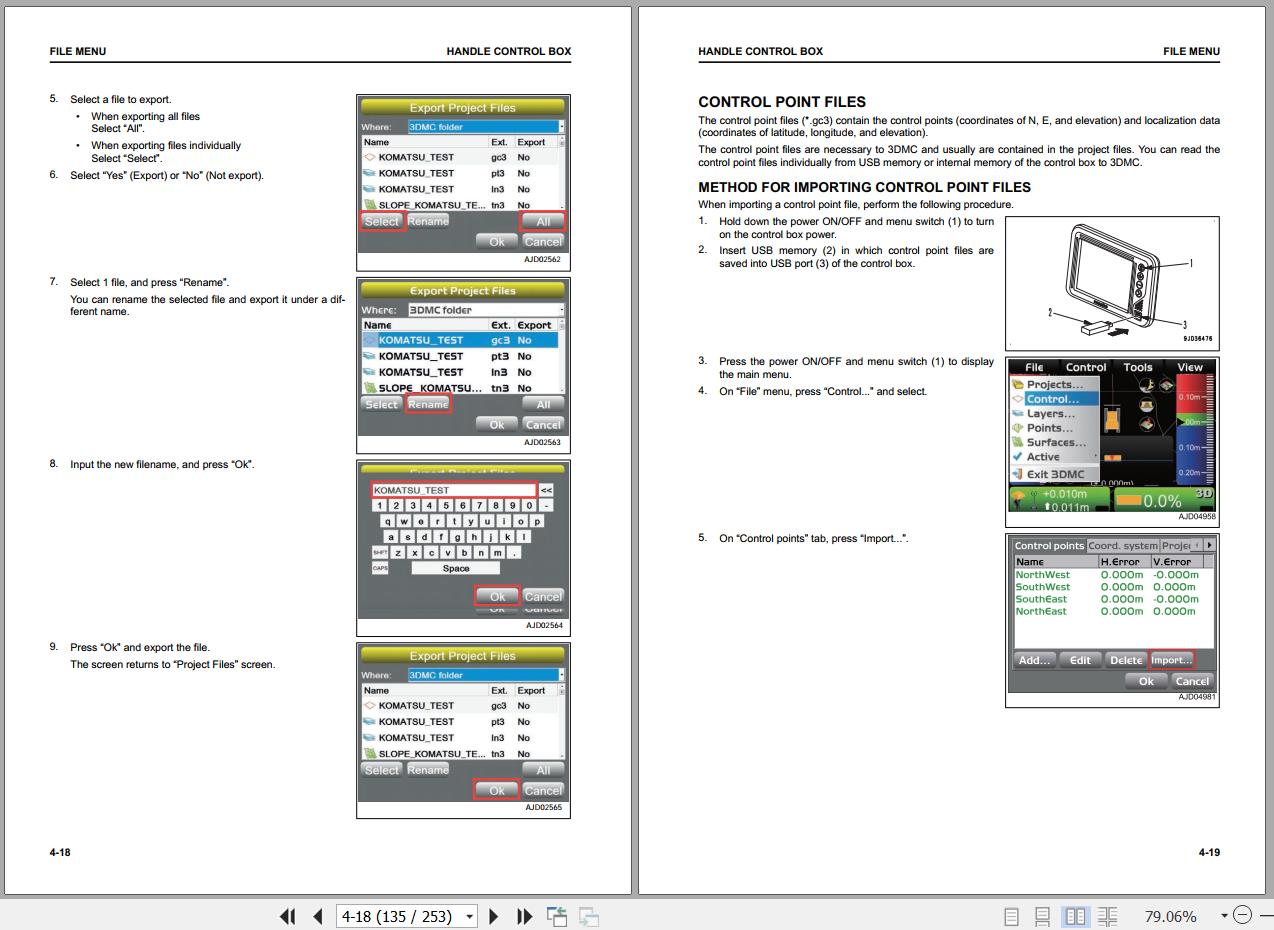
Task: Click the figure ID AJD04958
Action: 1196,516
